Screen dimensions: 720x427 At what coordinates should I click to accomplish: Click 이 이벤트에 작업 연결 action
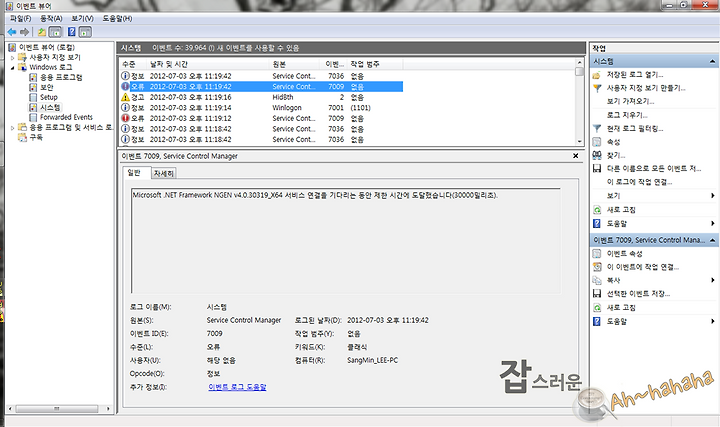coord(642,267)
